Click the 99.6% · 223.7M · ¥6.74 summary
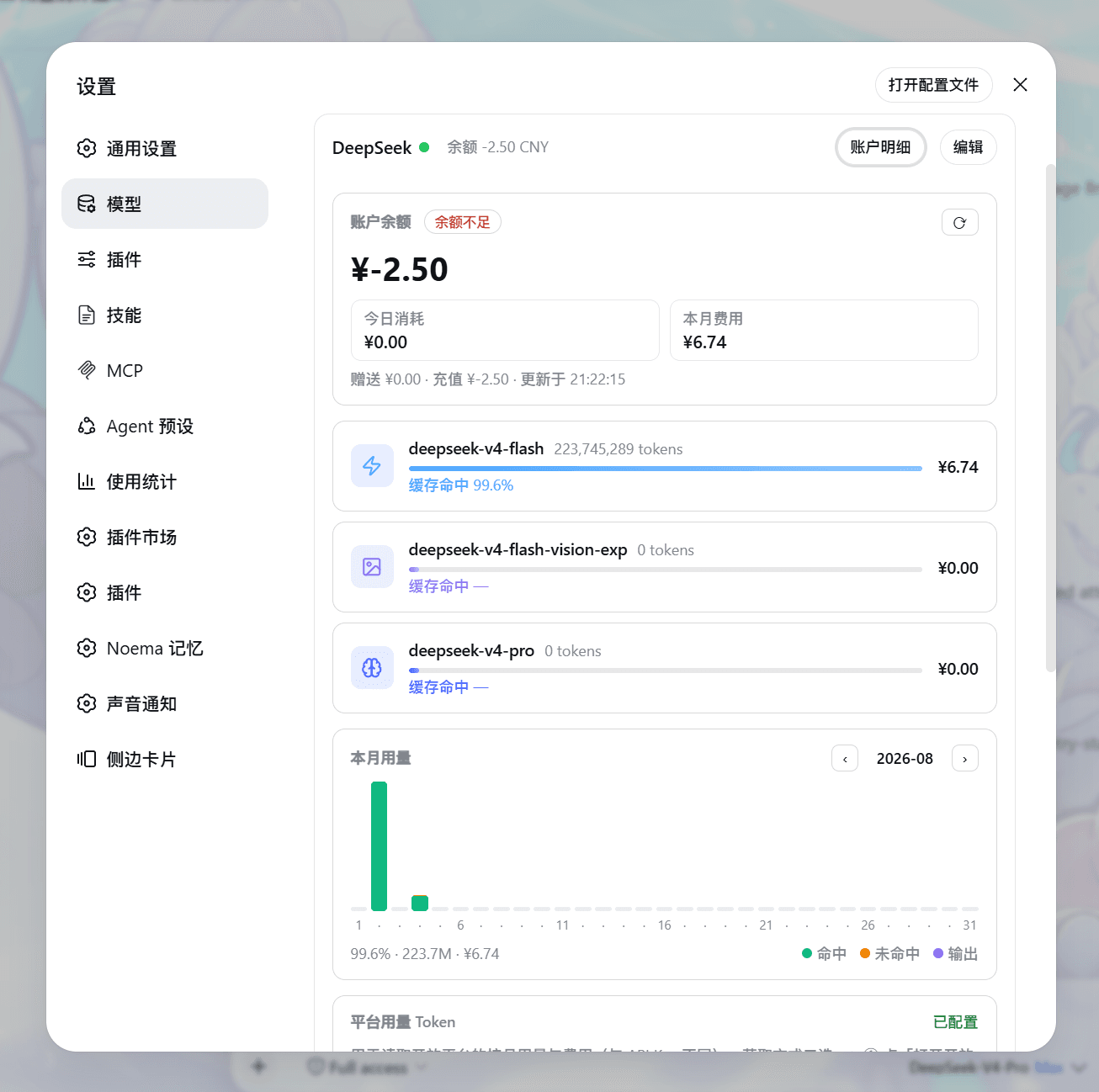1099x1092 pixels. tap(425, 954)
